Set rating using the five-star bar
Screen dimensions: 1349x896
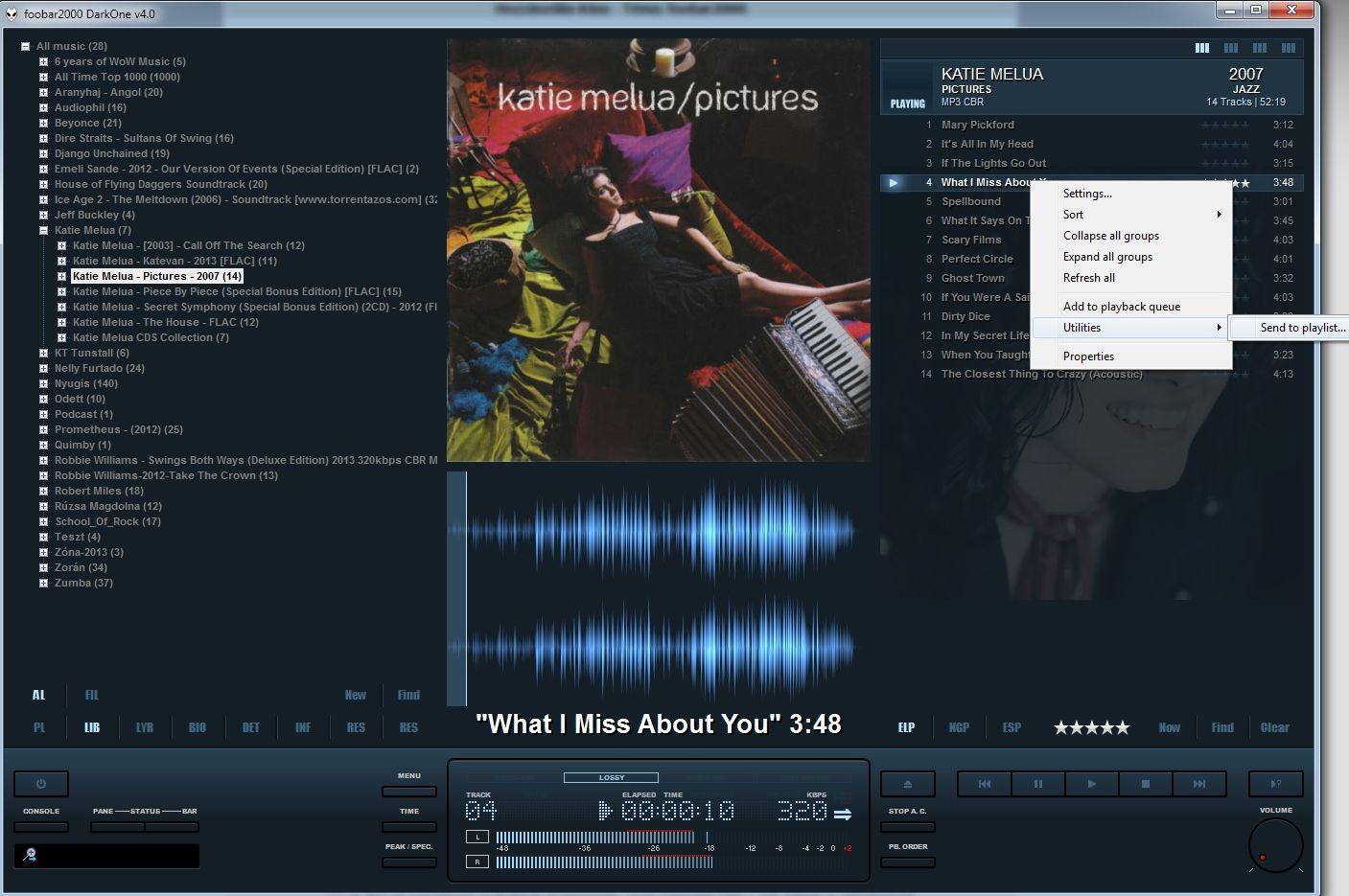point(1091,727)
